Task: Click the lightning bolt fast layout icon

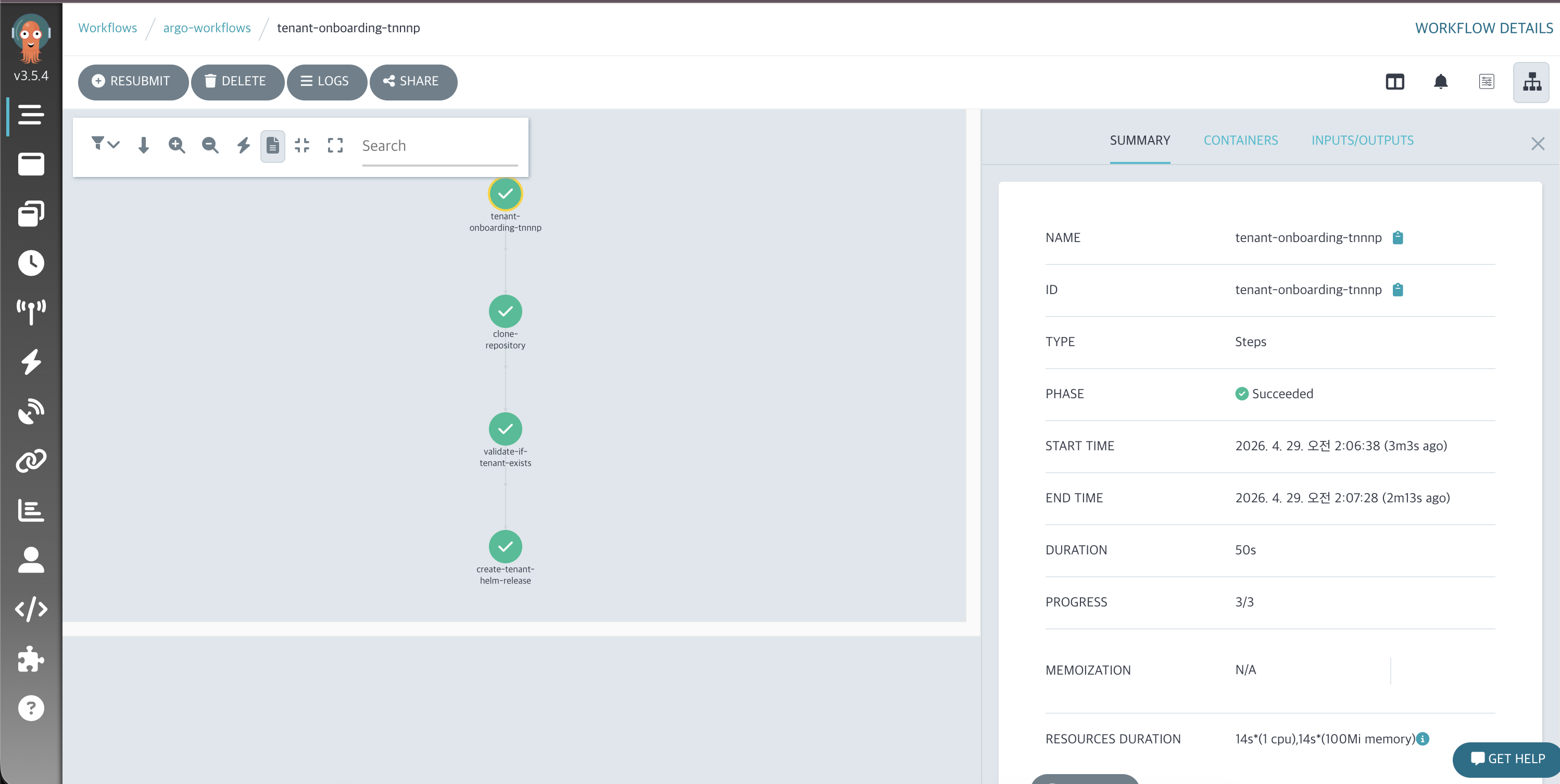Action: (244, 145)
